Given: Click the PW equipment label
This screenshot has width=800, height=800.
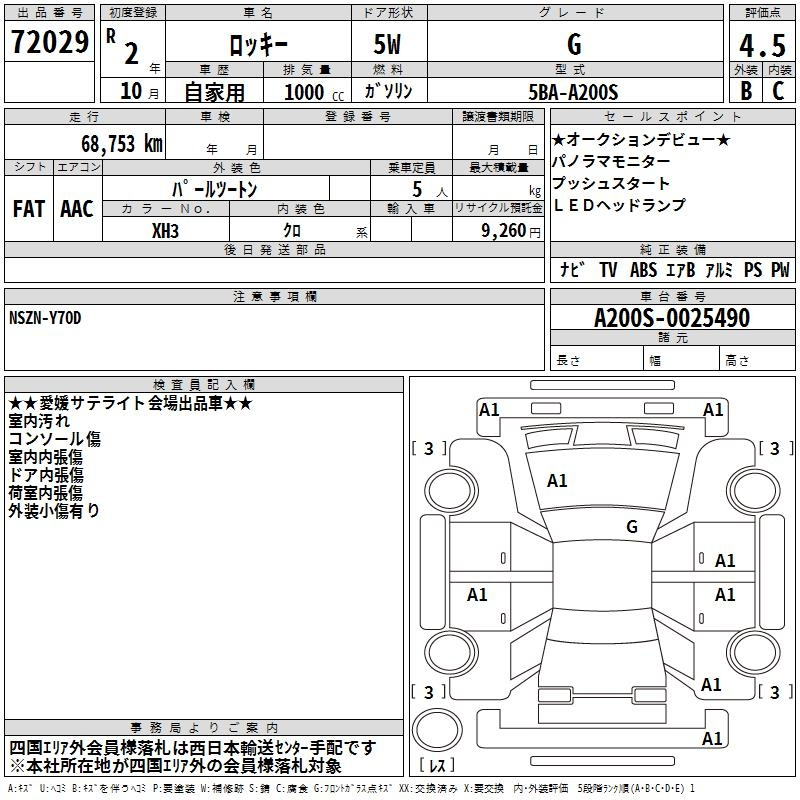Looking at the screenshot, I should (779, 269).
